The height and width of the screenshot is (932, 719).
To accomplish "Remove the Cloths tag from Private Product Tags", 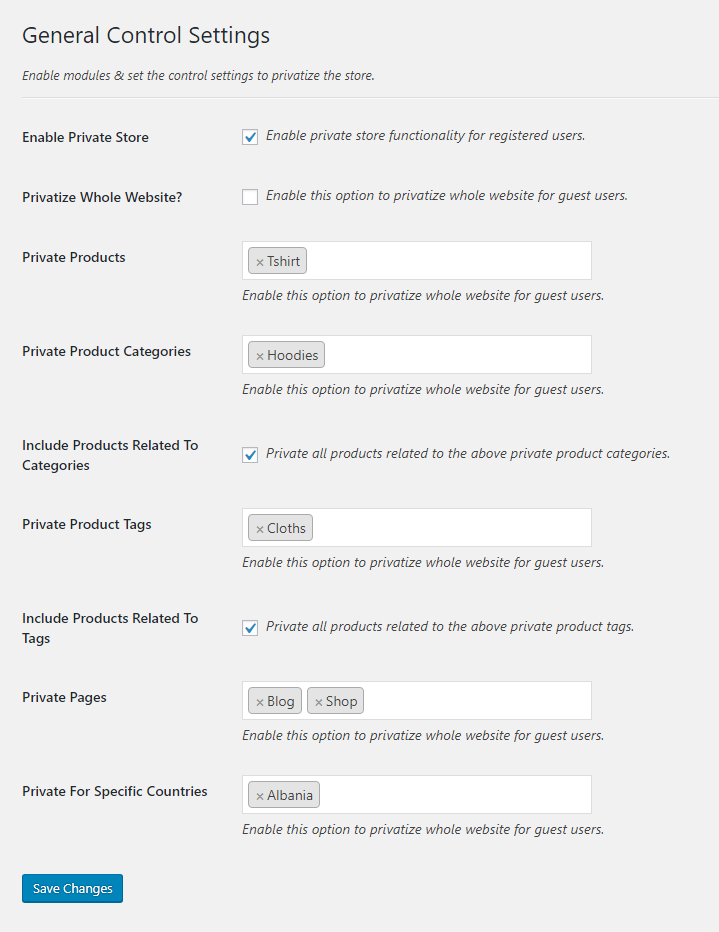I will point(258,527).
